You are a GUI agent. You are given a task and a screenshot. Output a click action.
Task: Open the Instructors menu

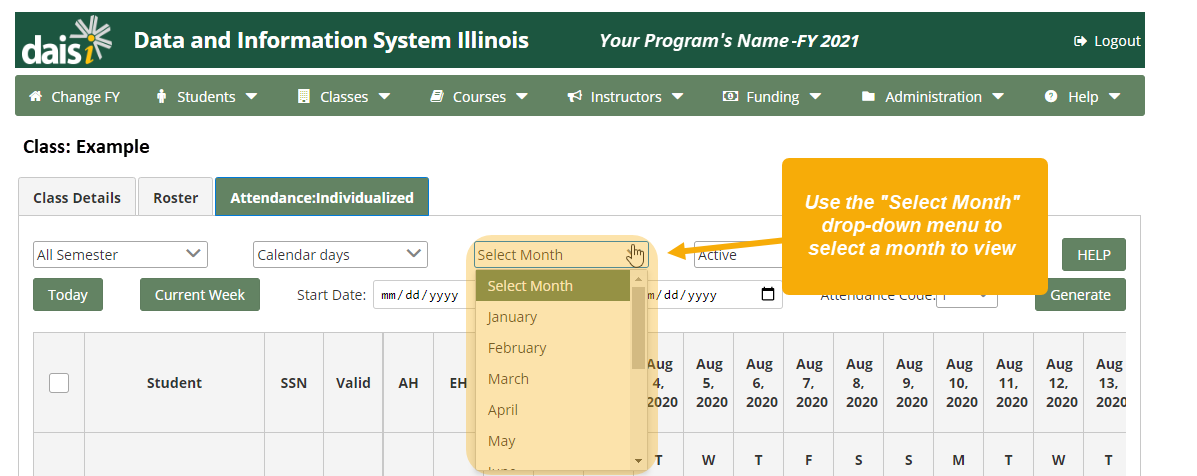pyautogui.click(x=625, y=97)
